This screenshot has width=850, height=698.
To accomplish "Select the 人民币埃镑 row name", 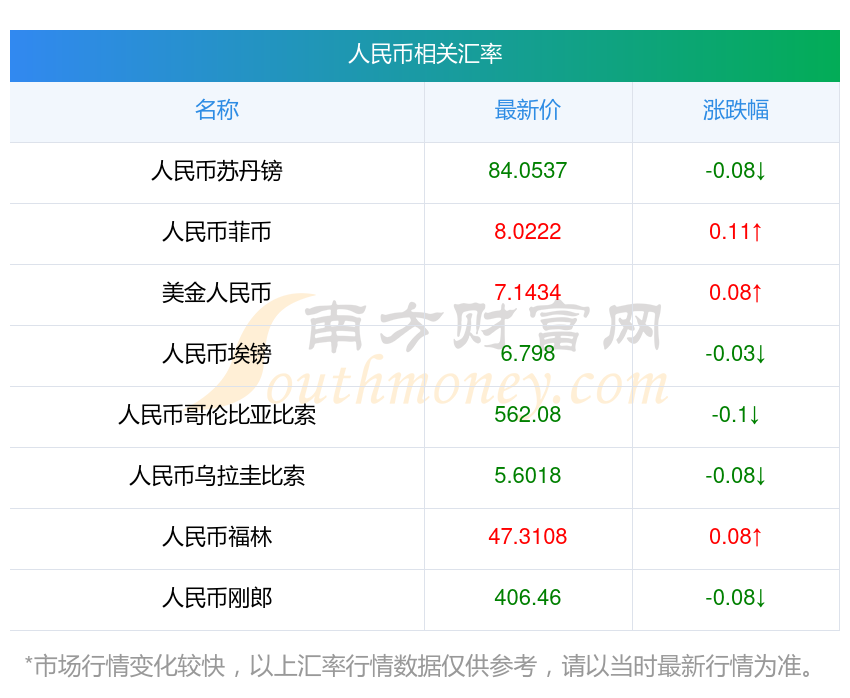I will (x=217, y=354).
